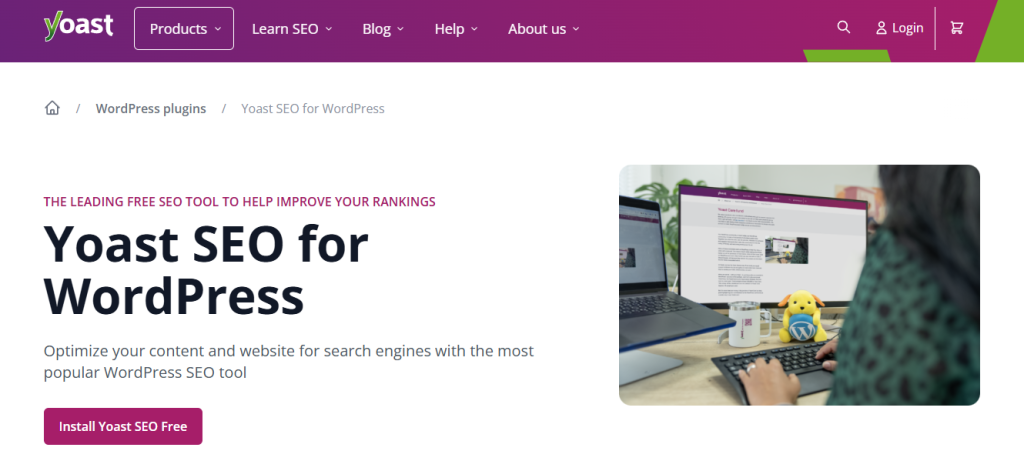Expand the Learn SEO chevron

(x=328, y=29)
